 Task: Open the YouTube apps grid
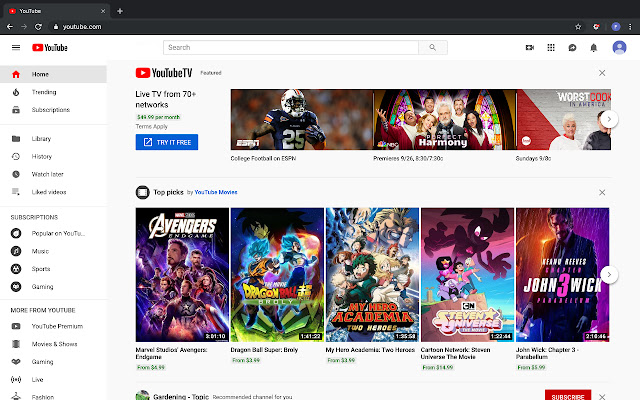pyautogui.click(x=551, y=48)
